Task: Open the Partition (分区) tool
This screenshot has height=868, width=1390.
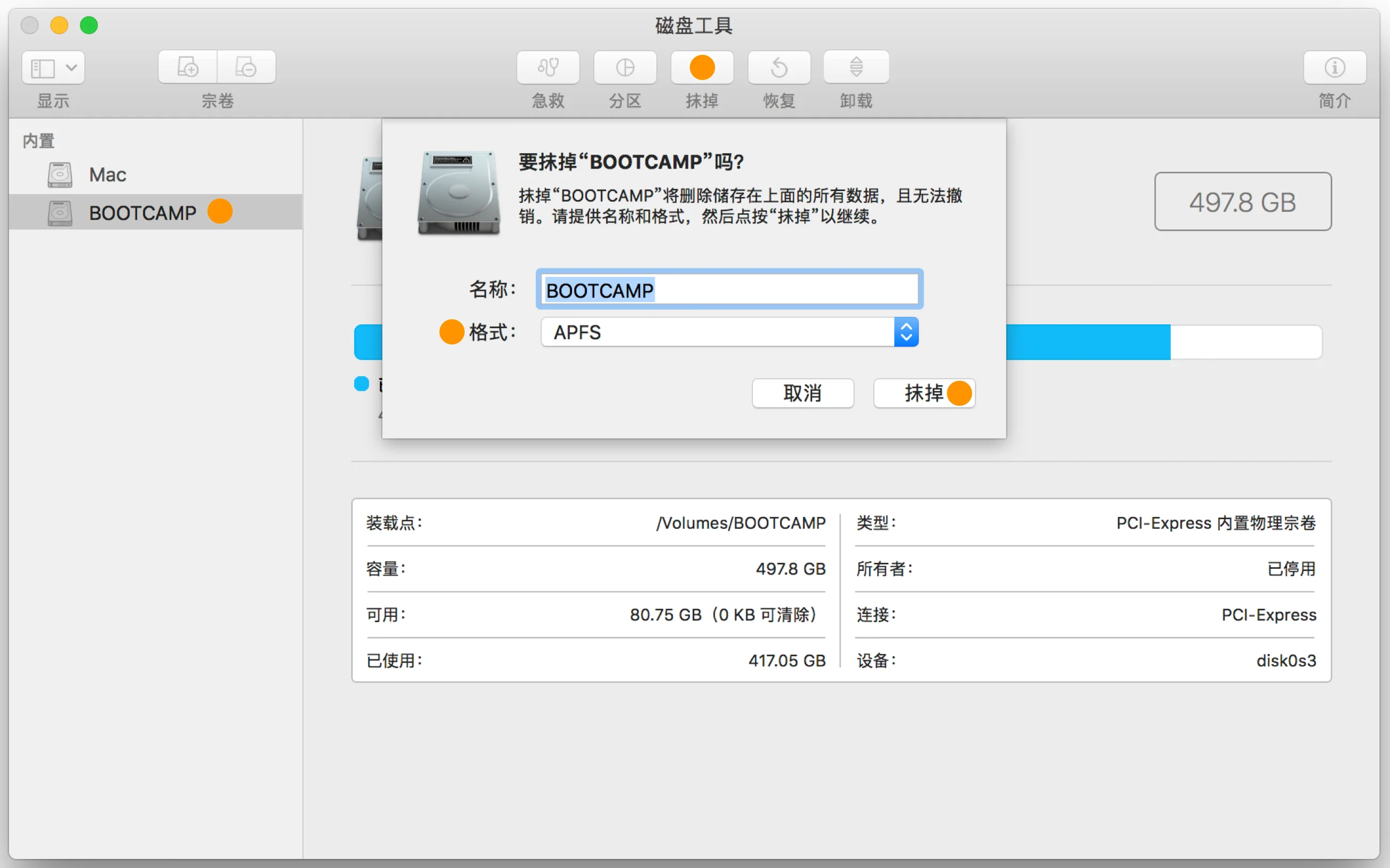Action: 624,67
